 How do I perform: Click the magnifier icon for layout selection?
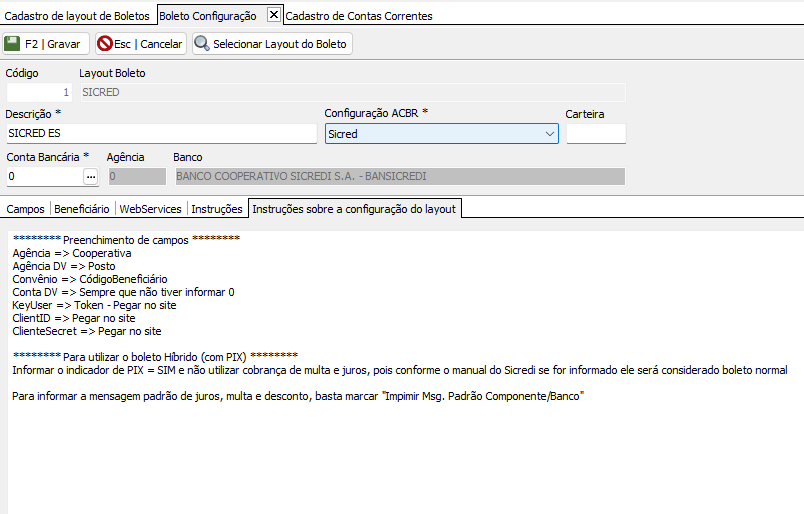202,44
